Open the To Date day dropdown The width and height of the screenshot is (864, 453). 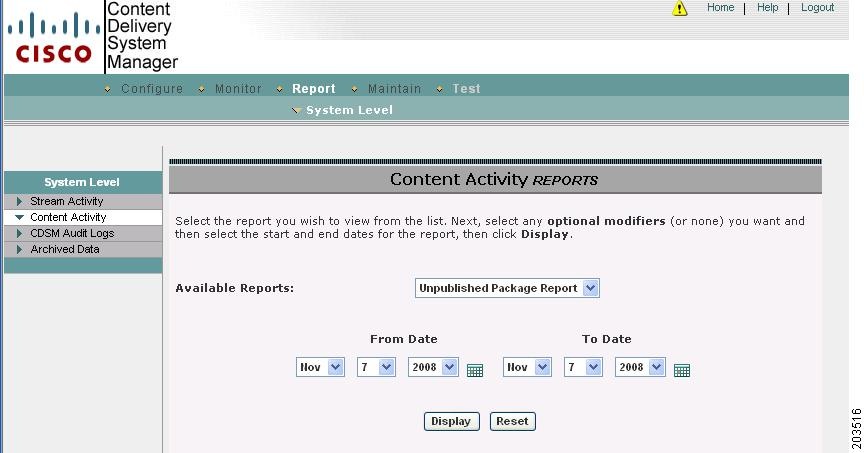583,367
